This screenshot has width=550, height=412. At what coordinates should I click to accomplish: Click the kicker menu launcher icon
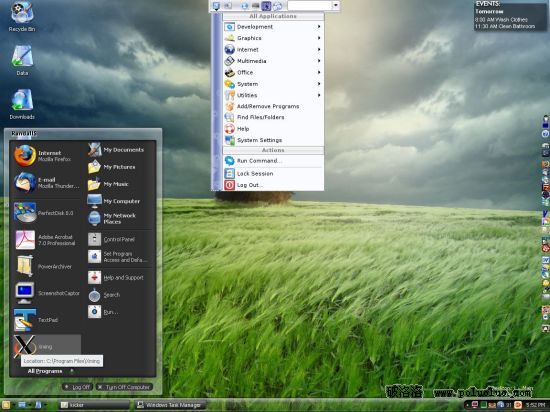click(x=216, y=6)
